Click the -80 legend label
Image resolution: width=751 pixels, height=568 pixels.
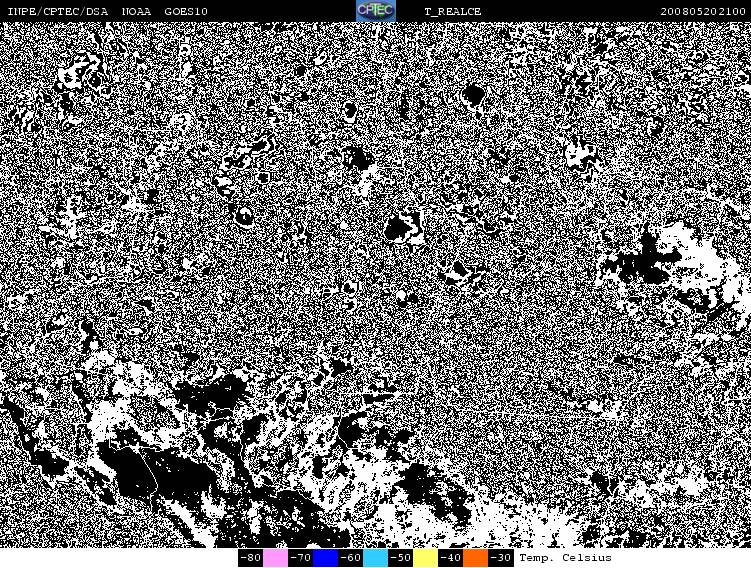coord(250,558)
